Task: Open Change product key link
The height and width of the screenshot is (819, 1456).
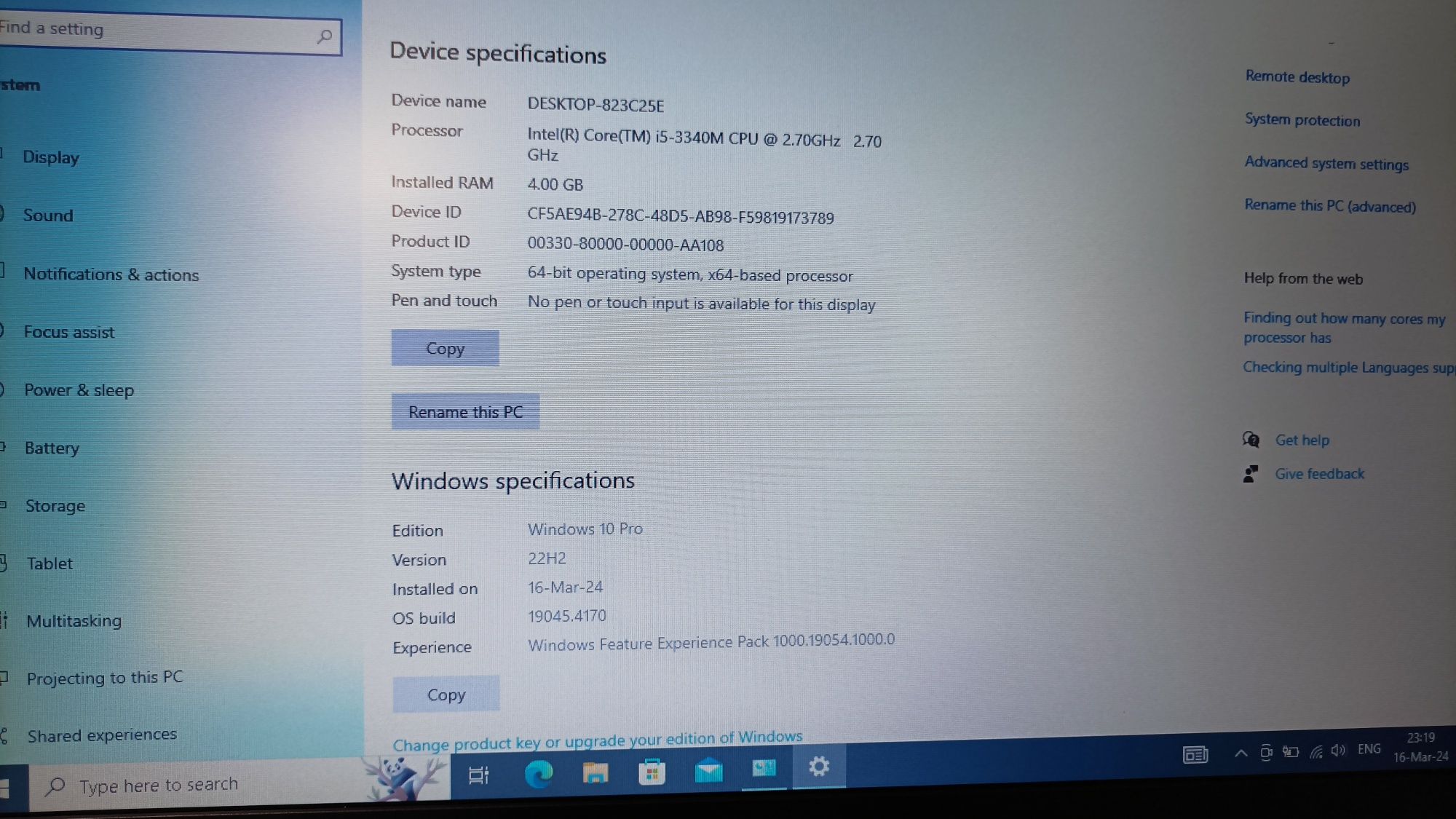Action: click(x=597, y=737)
